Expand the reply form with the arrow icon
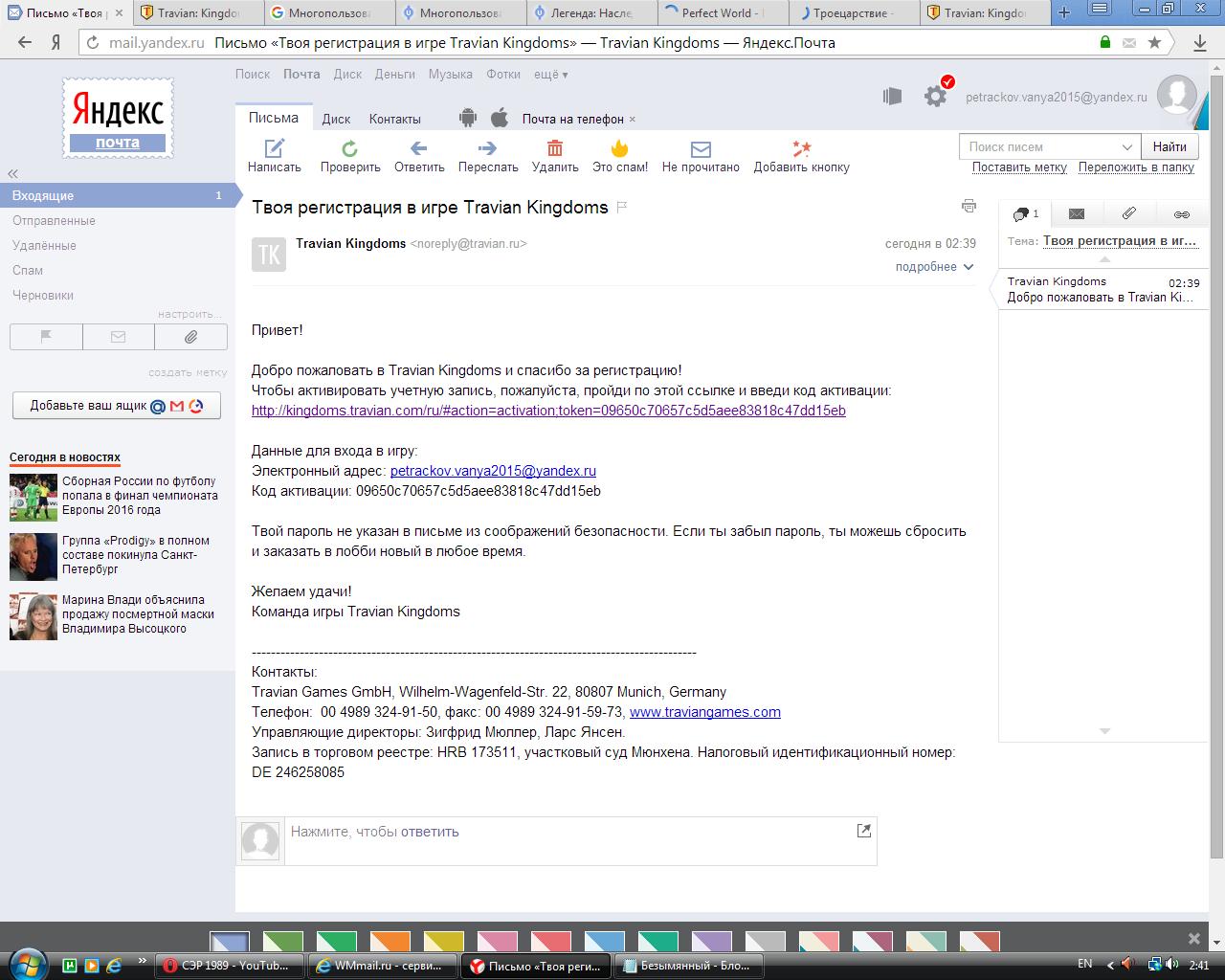The height and width of the screenshot is (980, 1225). (864, 831)
